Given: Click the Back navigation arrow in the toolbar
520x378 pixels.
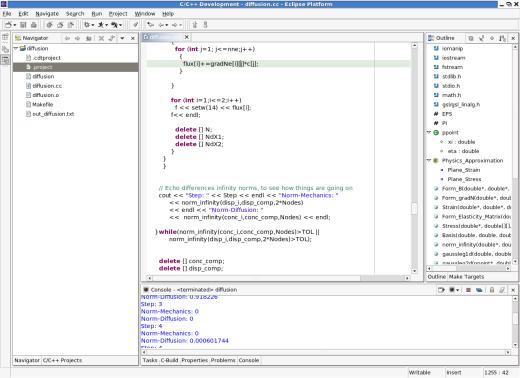Looking at the screenshot, I should 161,25.
